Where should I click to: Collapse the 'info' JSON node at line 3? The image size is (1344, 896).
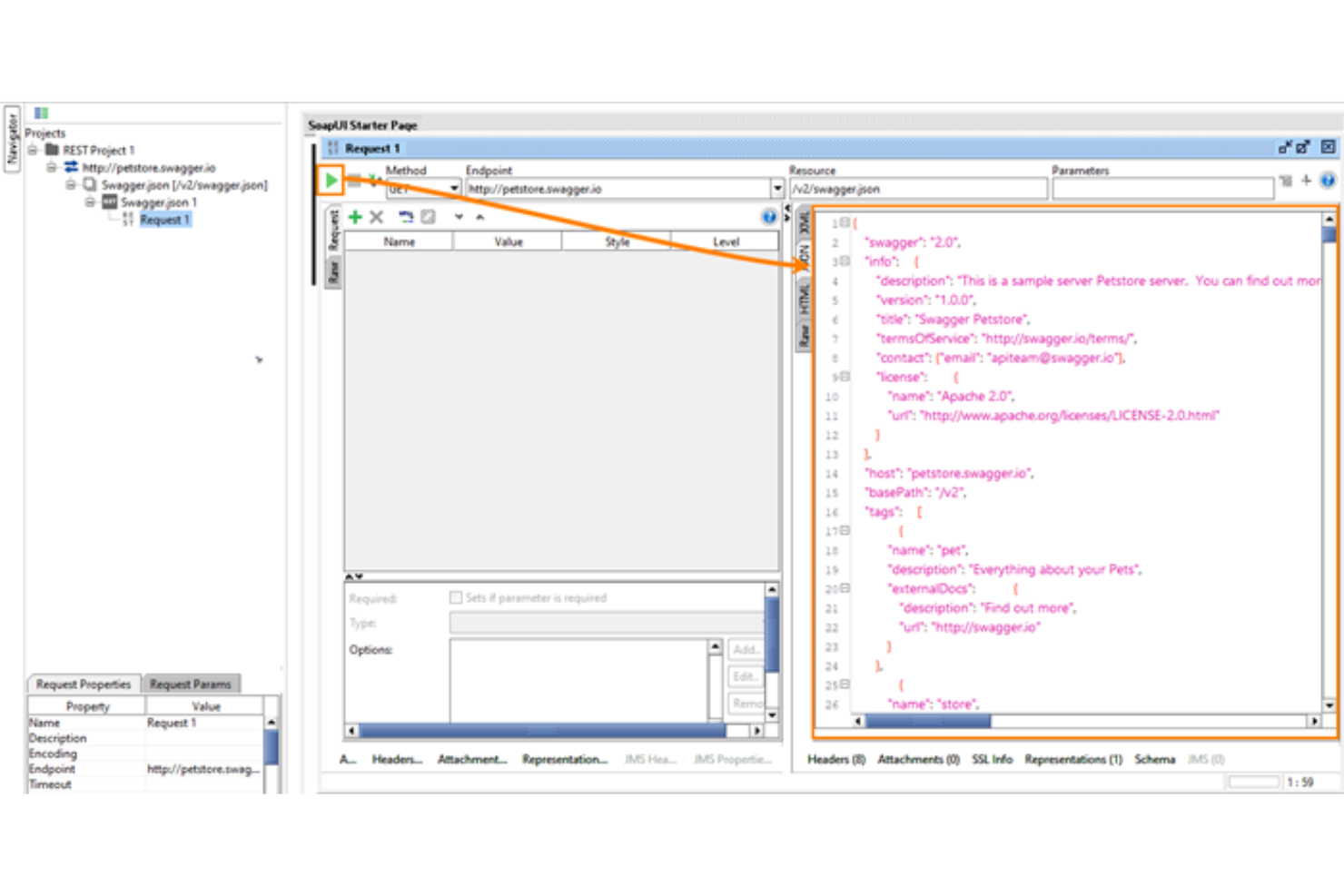(x=845, y=261)
